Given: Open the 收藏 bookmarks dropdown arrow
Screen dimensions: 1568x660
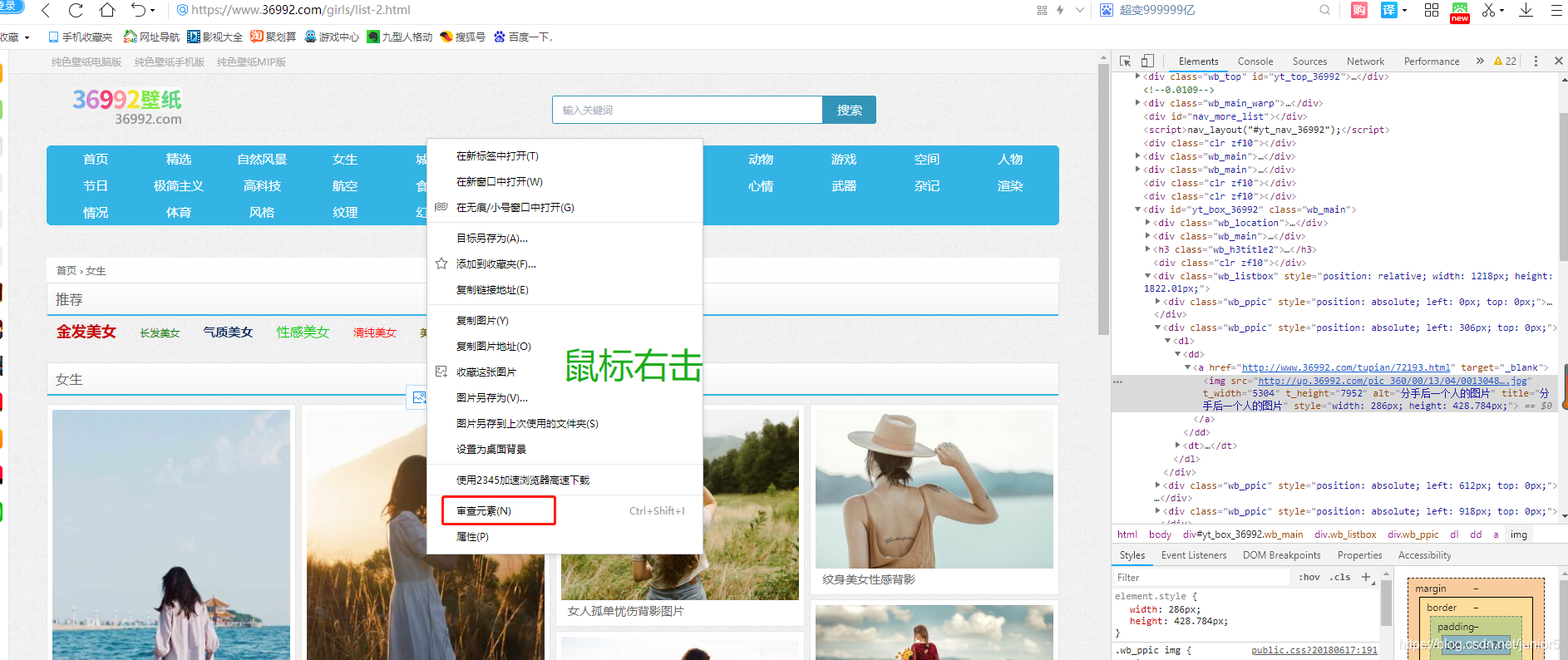Looking at the screenshot, I should [27, 37].
